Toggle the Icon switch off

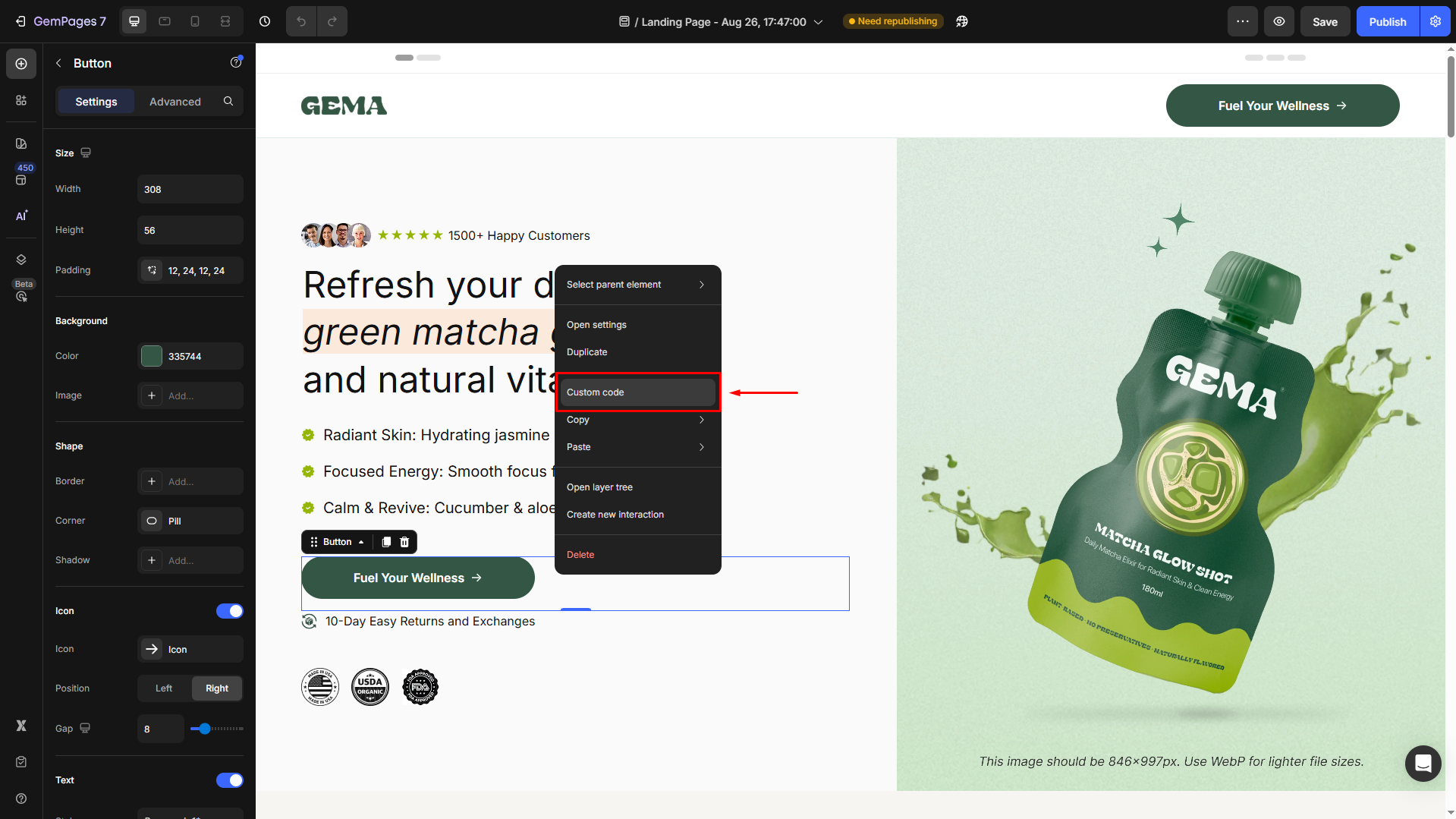tap(229, 611)
